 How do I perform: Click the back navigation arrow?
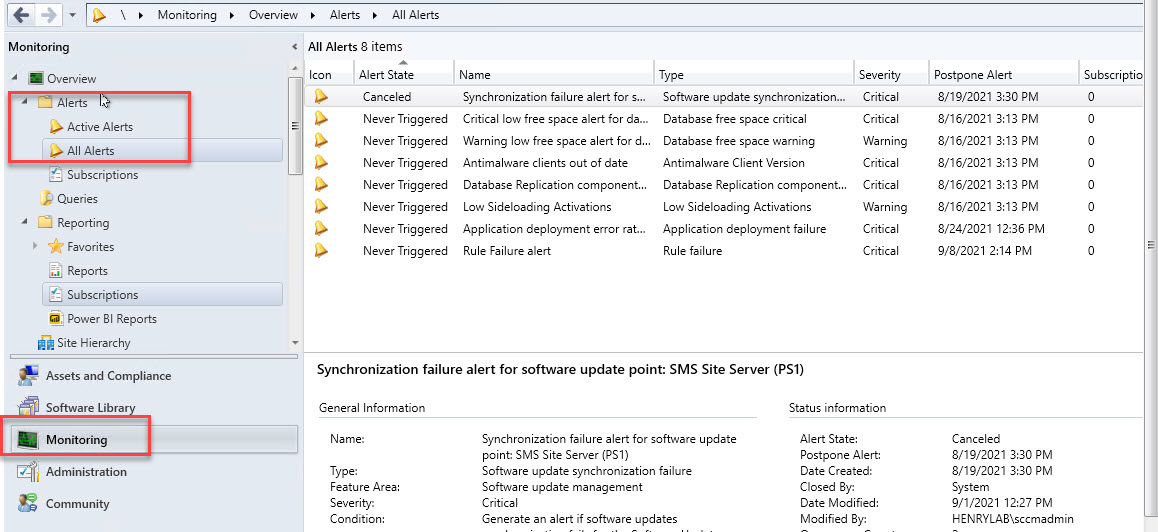(x=20, y=16)
